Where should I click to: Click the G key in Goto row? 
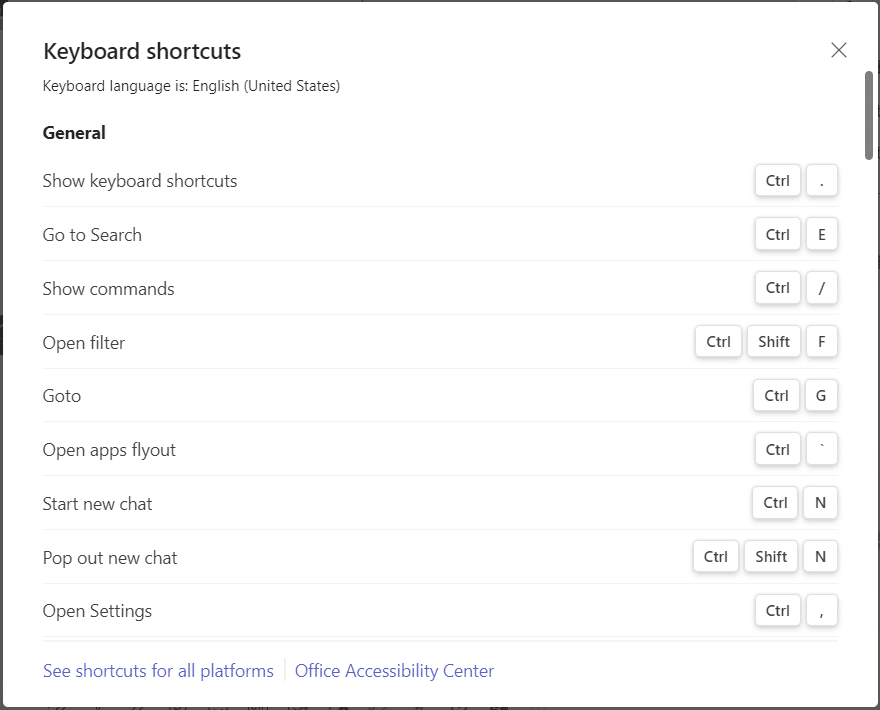(821, 395)
